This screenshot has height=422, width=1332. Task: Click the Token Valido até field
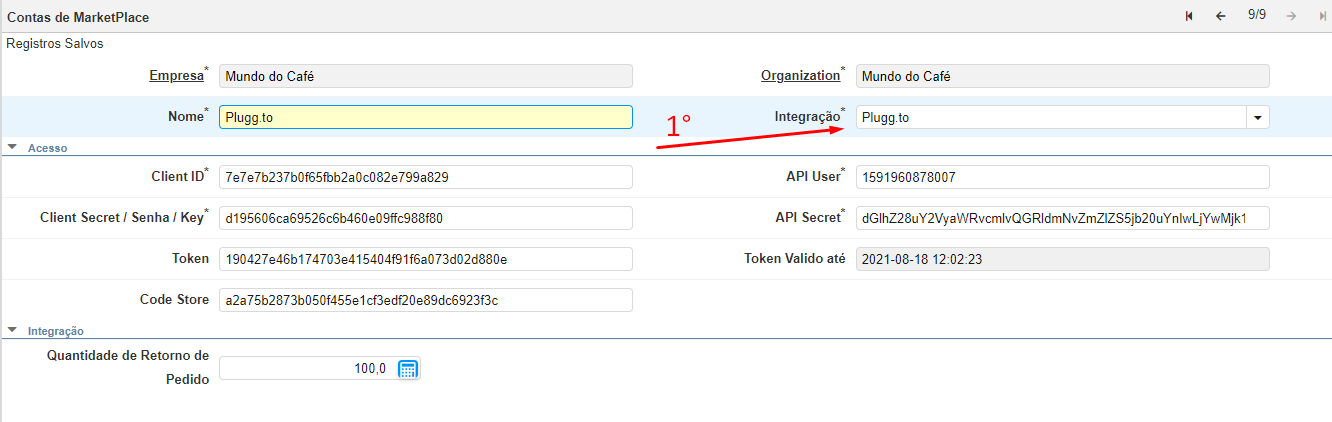[x=1062, y=259]
